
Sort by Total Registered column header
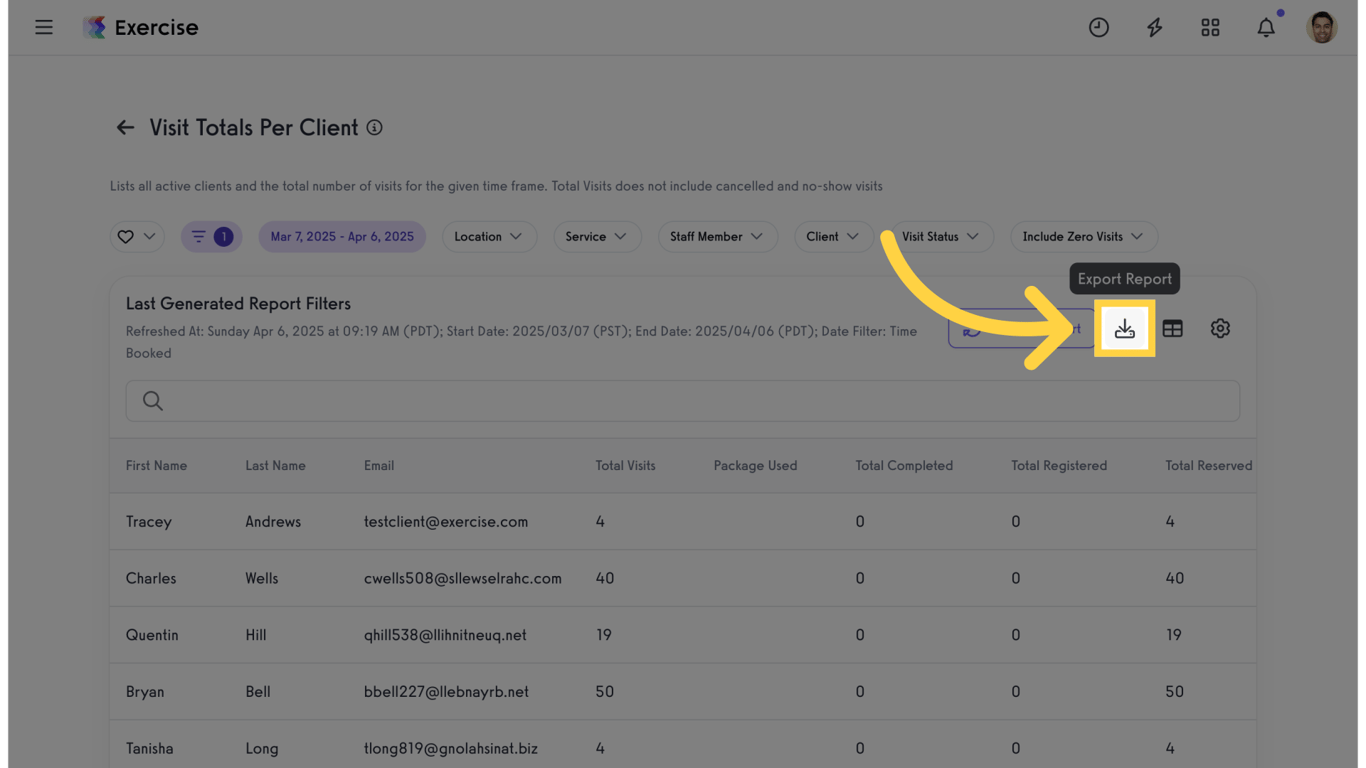pyautogui.click(x=1059, y=466)
